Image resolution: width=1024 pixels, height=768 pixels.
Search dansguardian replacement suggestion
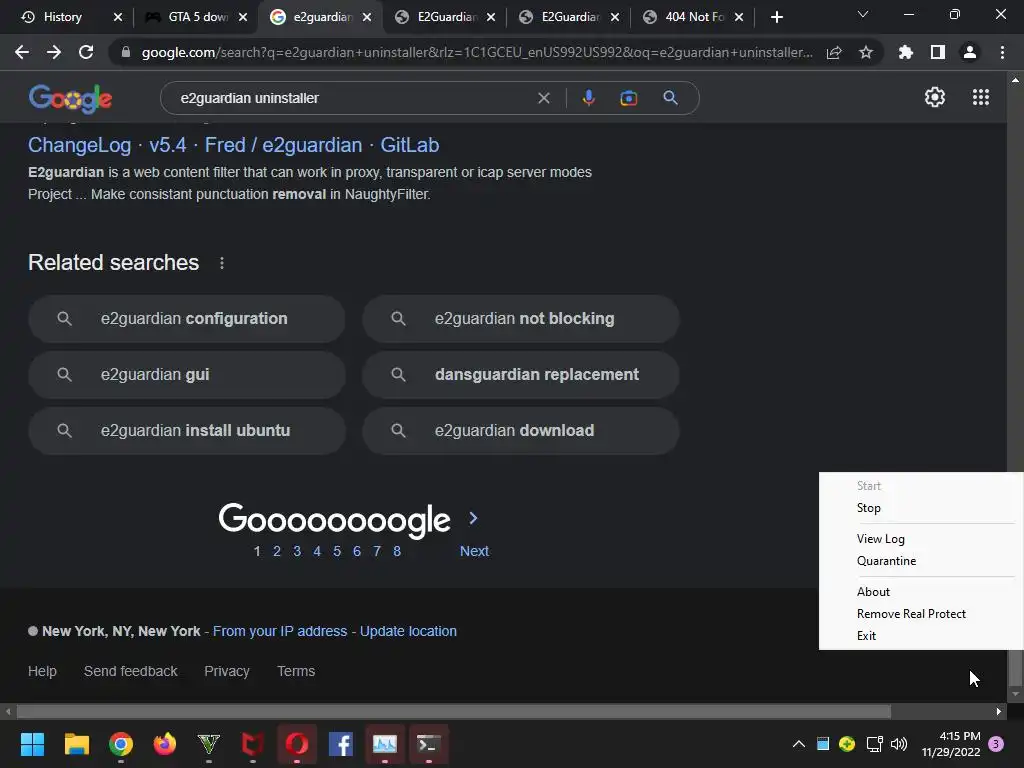point(520,375)
